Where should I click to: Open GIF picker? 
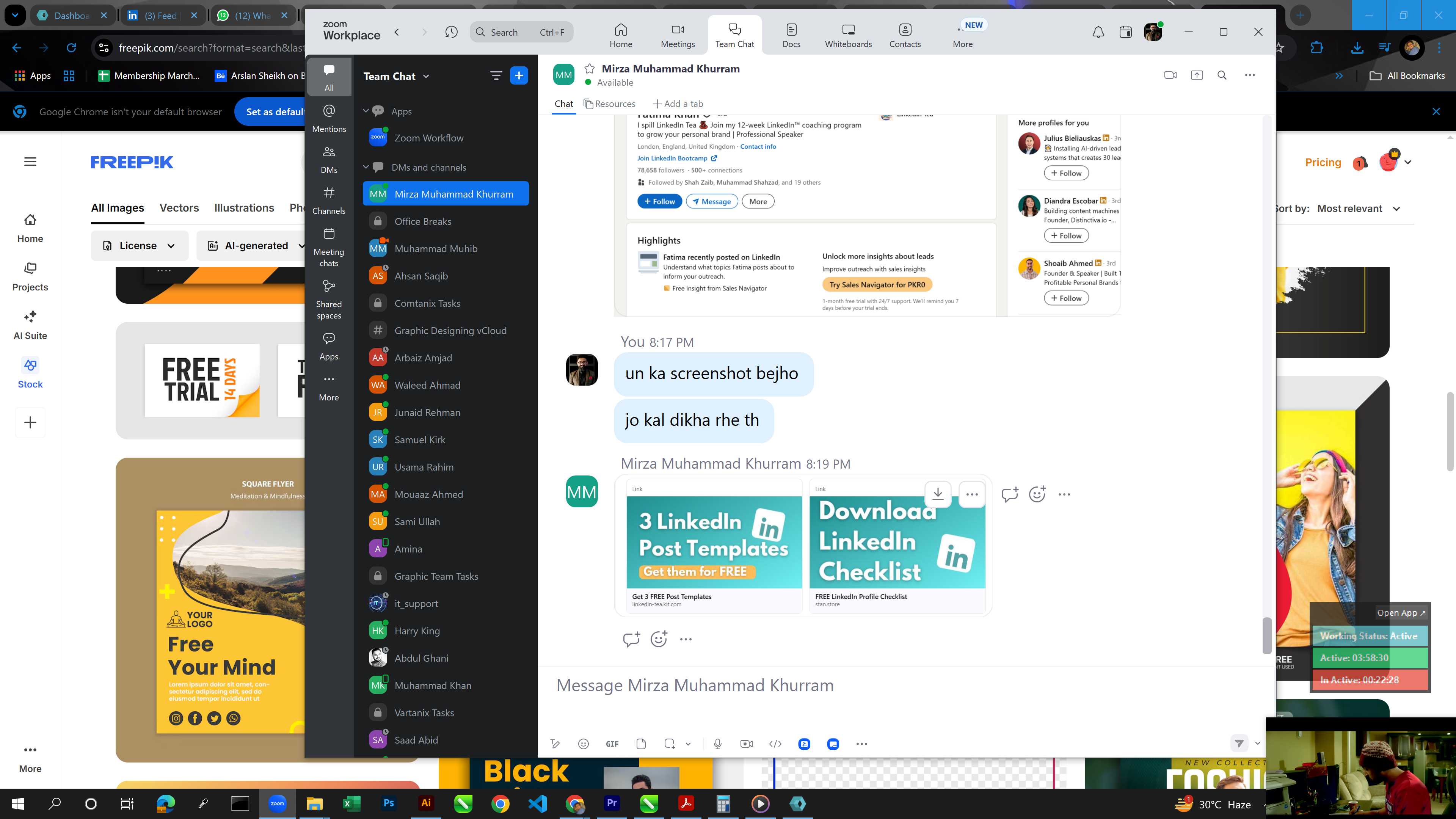coord(612,744)
